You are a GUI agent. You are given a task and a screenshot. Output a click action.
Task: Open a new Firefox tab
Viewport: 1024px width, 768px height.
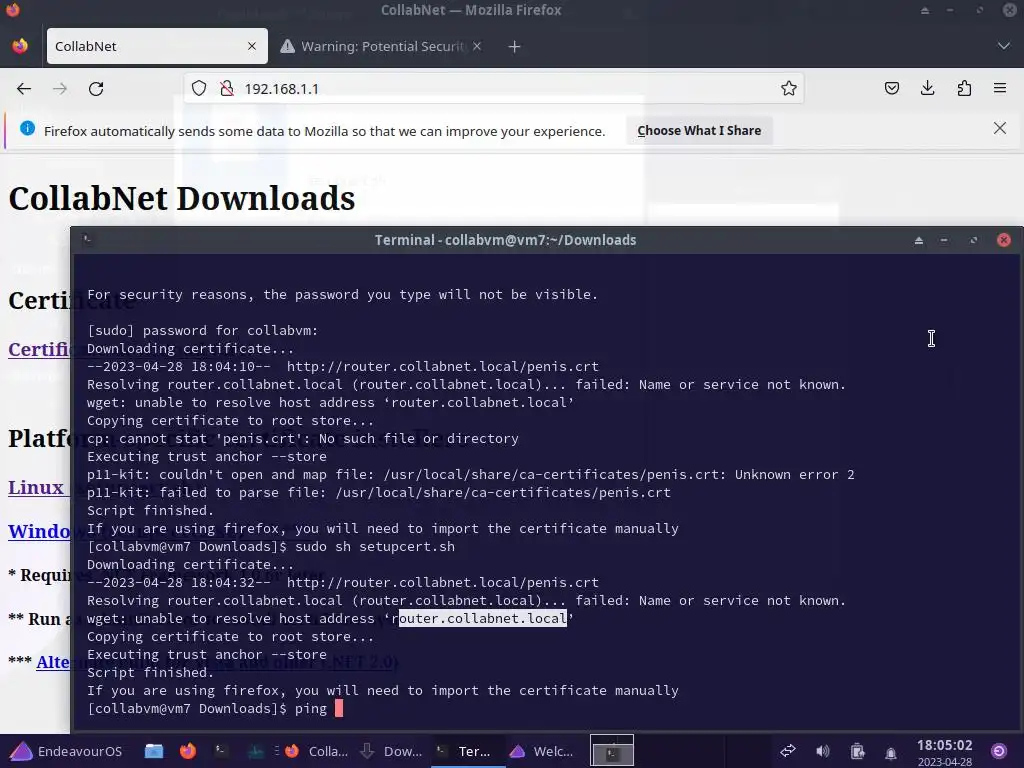pyautogui.click(x=514, y=46)
